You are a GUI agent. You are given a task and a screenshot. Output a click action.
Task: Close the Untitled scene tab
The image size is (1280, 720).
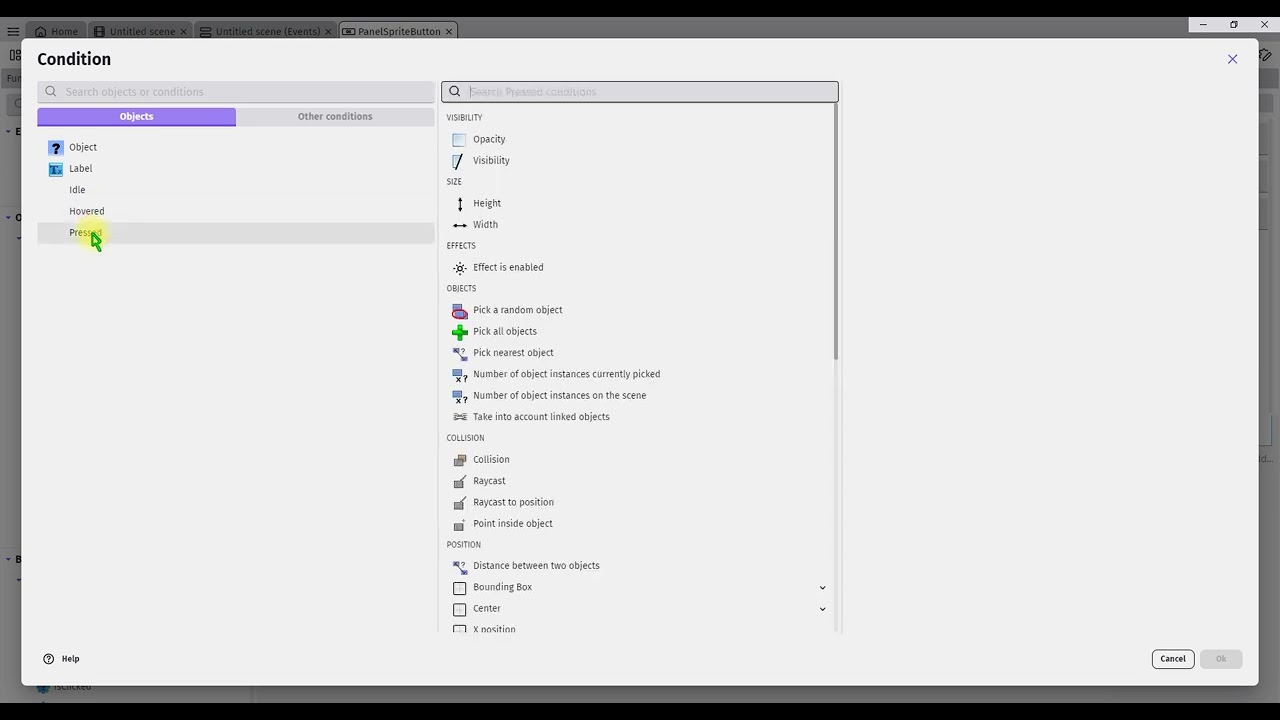click(184, 31)
